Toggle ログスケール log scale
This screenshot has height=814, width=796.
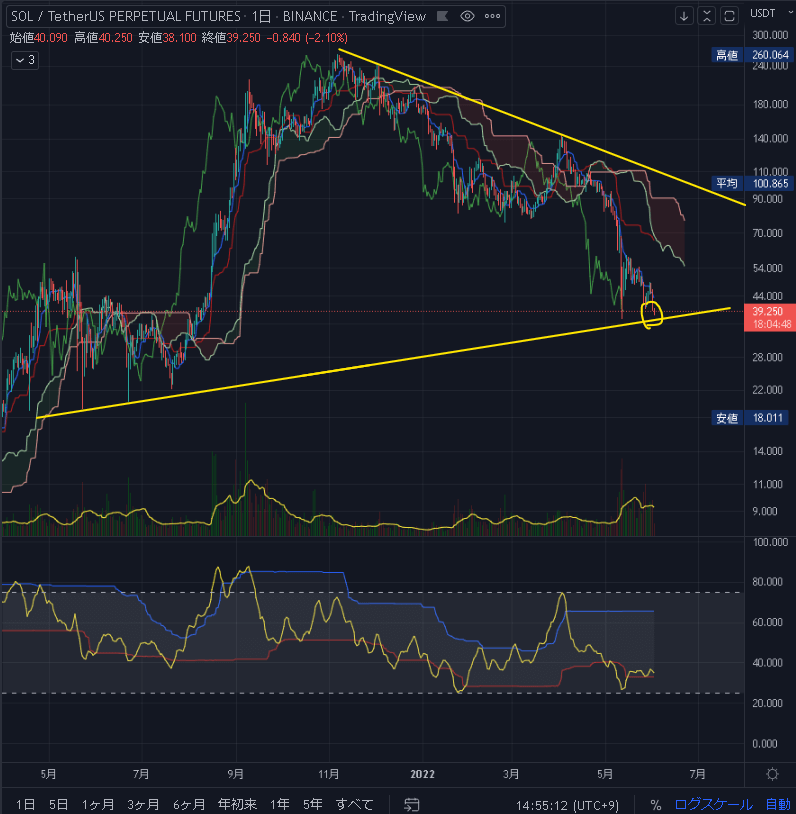(713, 804)
